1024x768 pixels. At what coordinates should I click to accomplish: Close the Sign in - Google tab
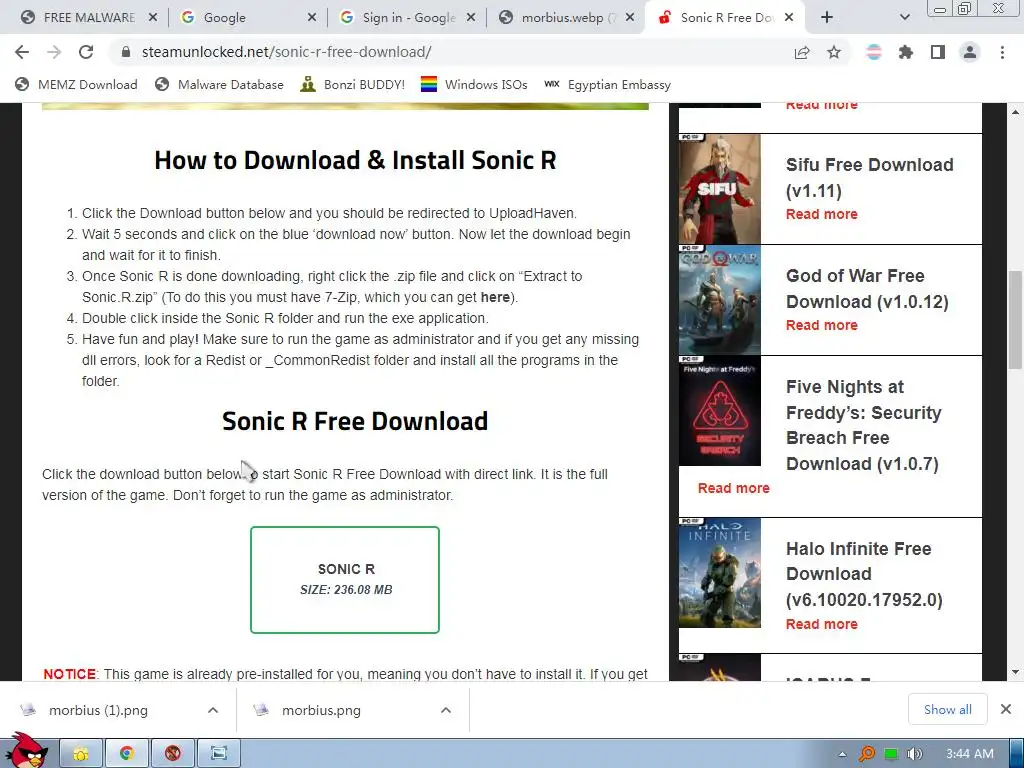click(471, 18)
